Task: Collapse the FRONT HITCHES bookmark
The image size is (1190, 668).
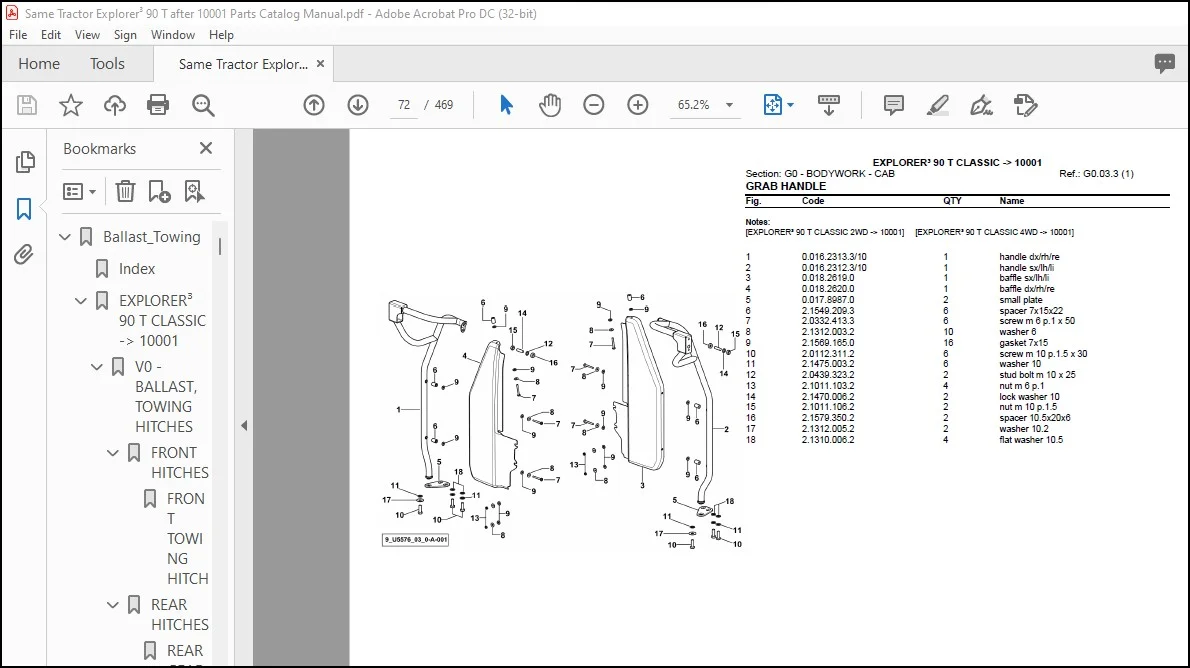Action: pos(113,453)
